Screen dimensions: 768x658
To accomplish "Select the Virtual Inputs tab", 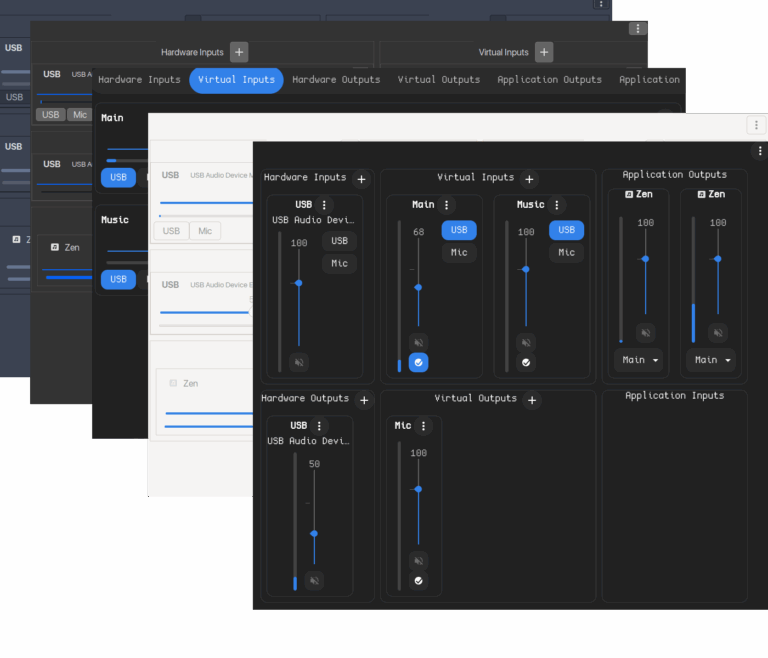I will tap(236, 80).
